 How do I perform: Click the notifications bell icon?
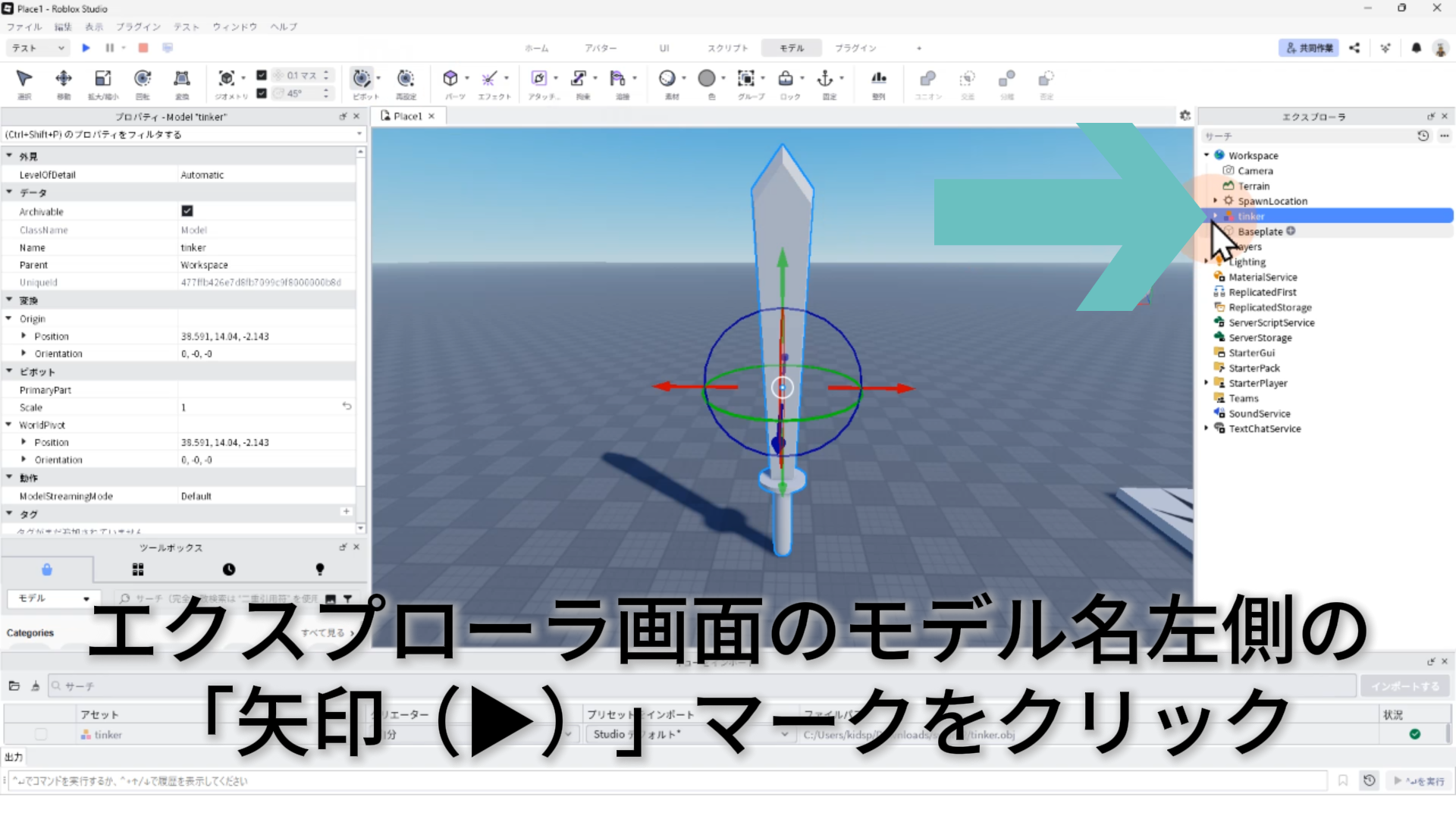1416,48
